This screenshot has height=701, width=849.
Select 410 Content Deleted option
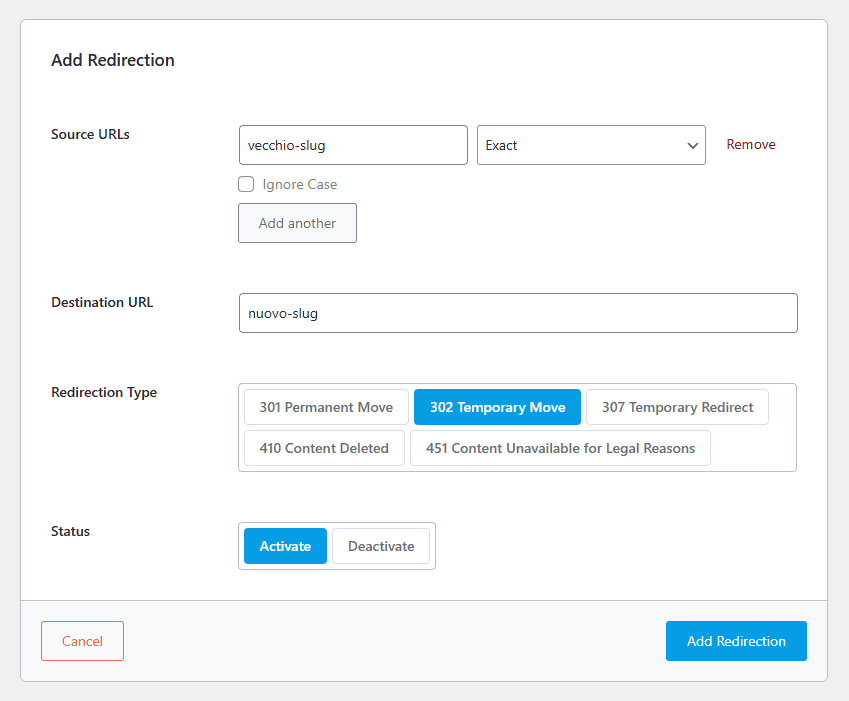point(324,448)
